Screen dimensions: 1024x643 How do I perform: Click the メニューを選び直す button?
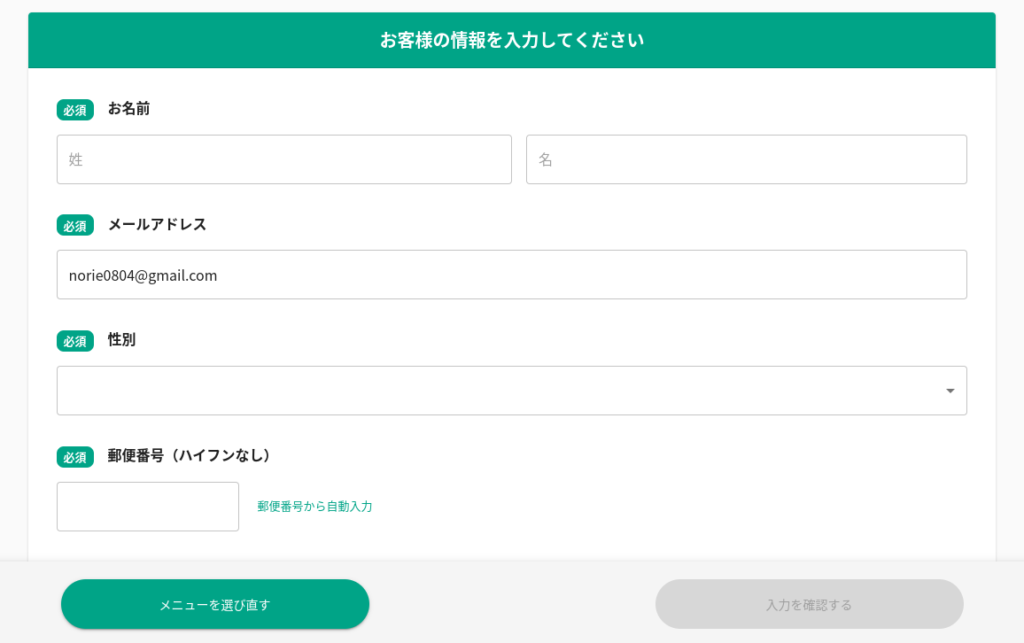pyautogui.click(x=215, y=604)
